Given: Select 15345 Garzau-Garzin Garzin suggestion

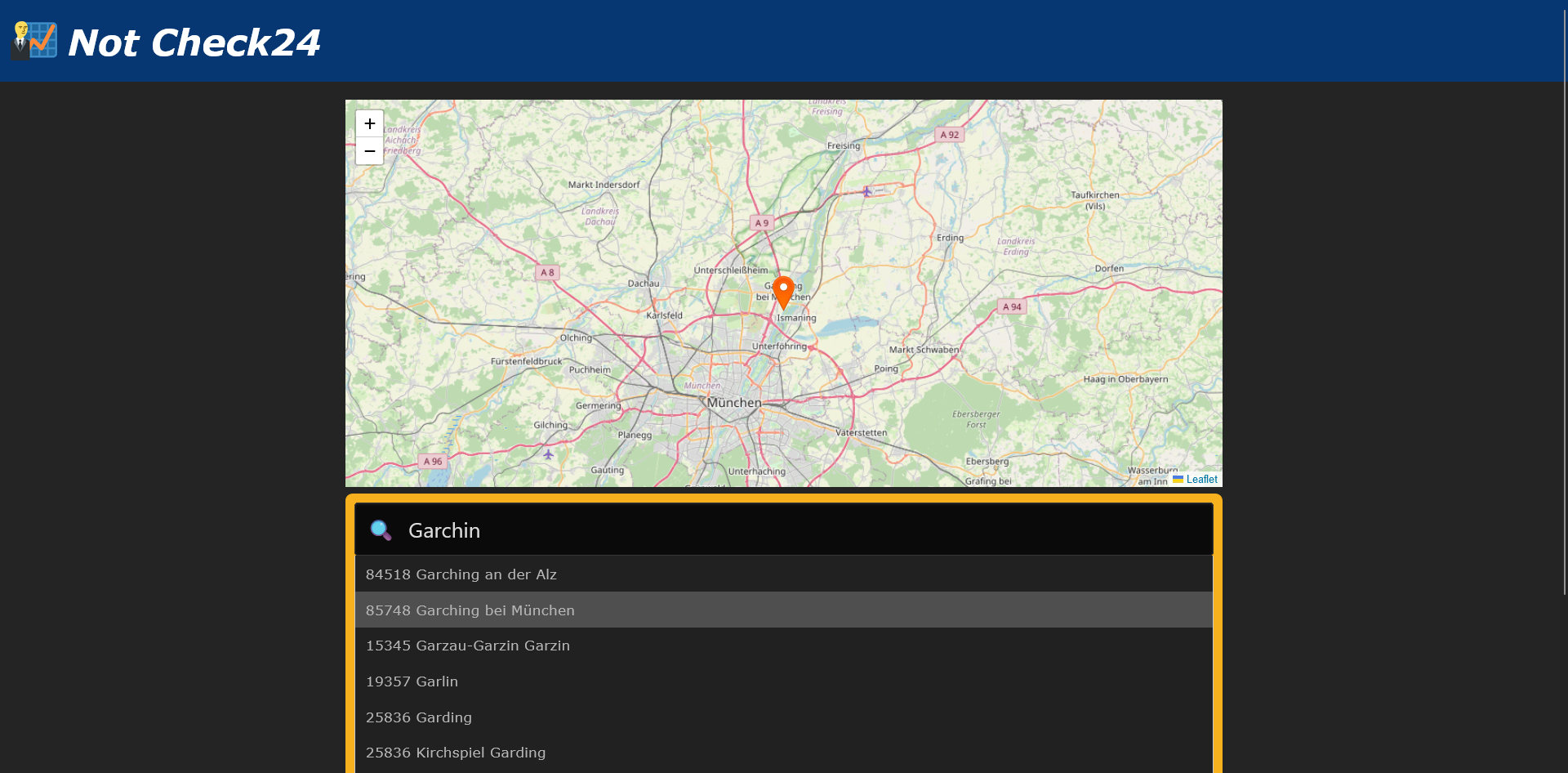Looking at the screenshot, I should point(784,646).
